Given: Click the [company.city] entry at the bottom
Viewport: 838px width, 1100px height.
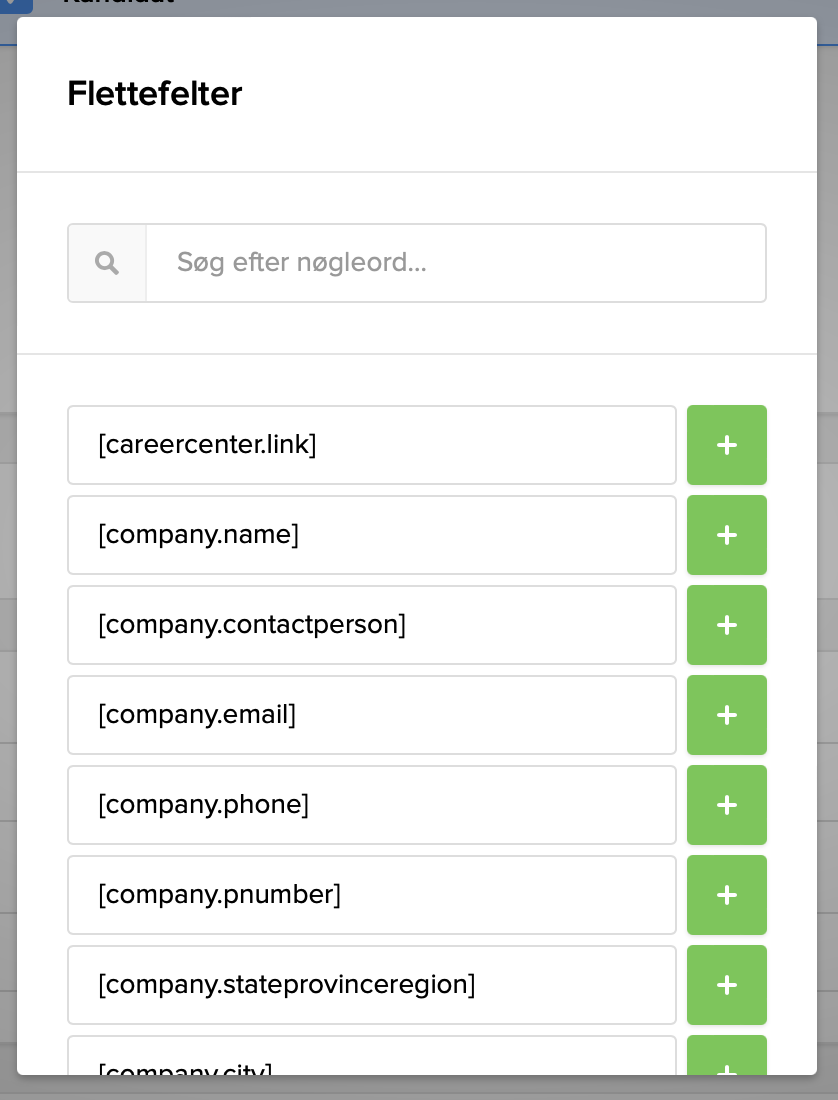Looking at the screenshot, I should 371,1070.
